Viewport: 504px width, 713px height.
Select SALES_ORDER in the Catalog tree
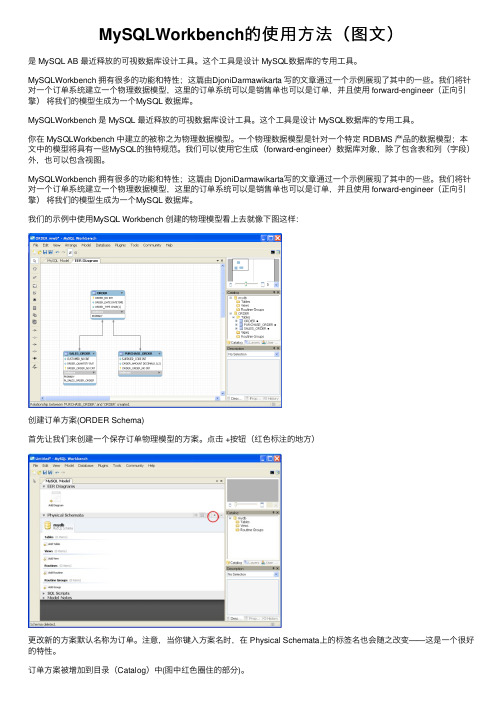(255, 328)
